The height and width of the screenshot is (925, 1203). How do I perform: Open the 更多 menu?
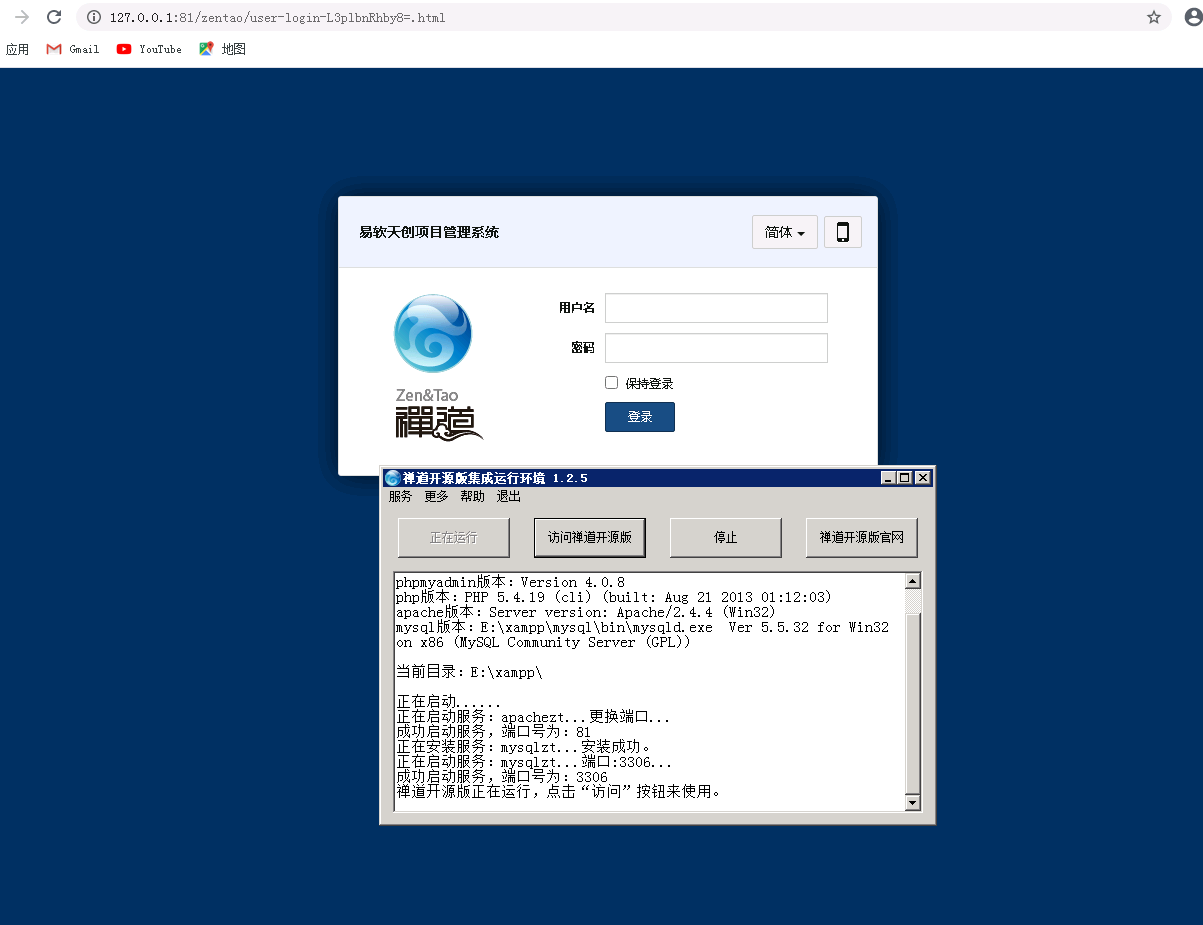click(x=436, y=496)
